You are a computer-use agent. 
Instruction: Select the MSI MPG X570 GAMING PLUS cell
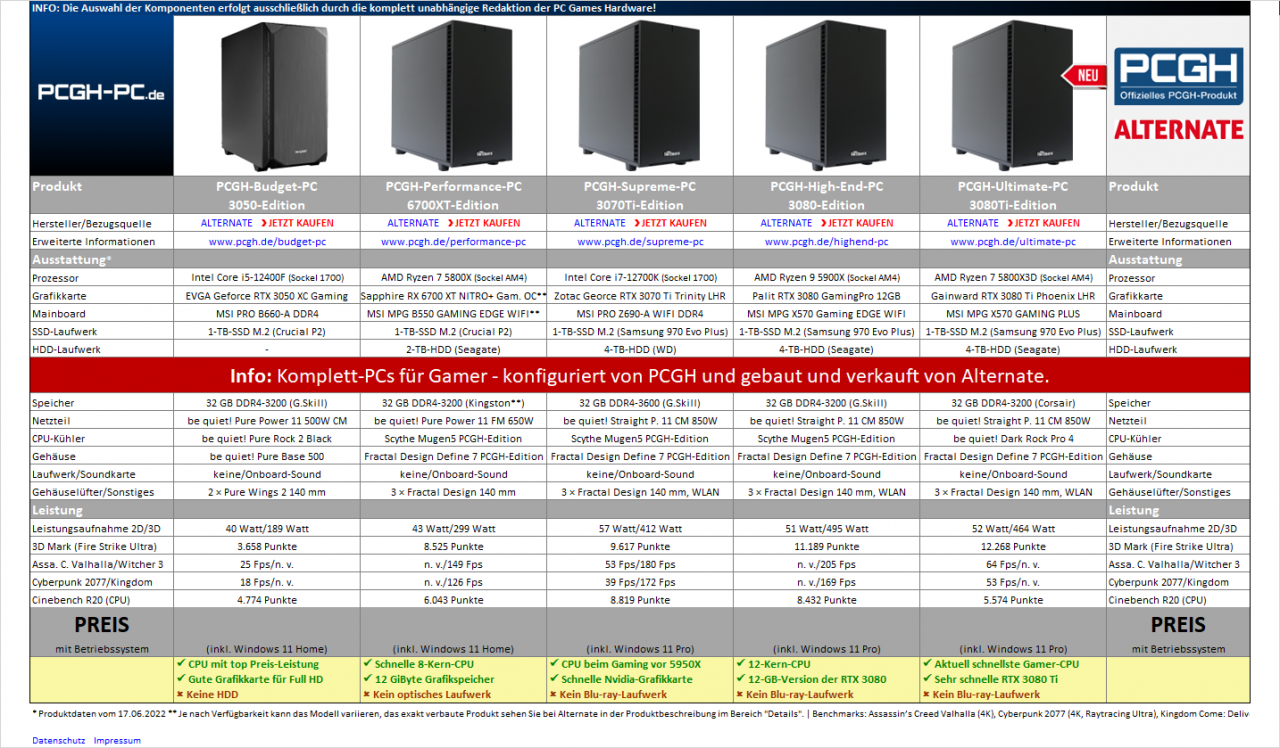click(x=1014, y=314)
